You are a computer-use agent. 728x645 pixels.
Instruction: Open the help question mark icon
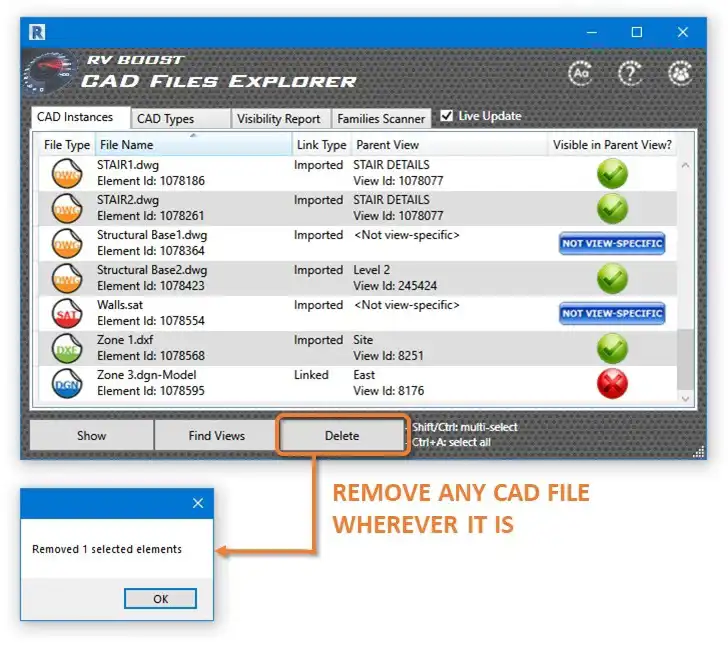coord(630,73)
